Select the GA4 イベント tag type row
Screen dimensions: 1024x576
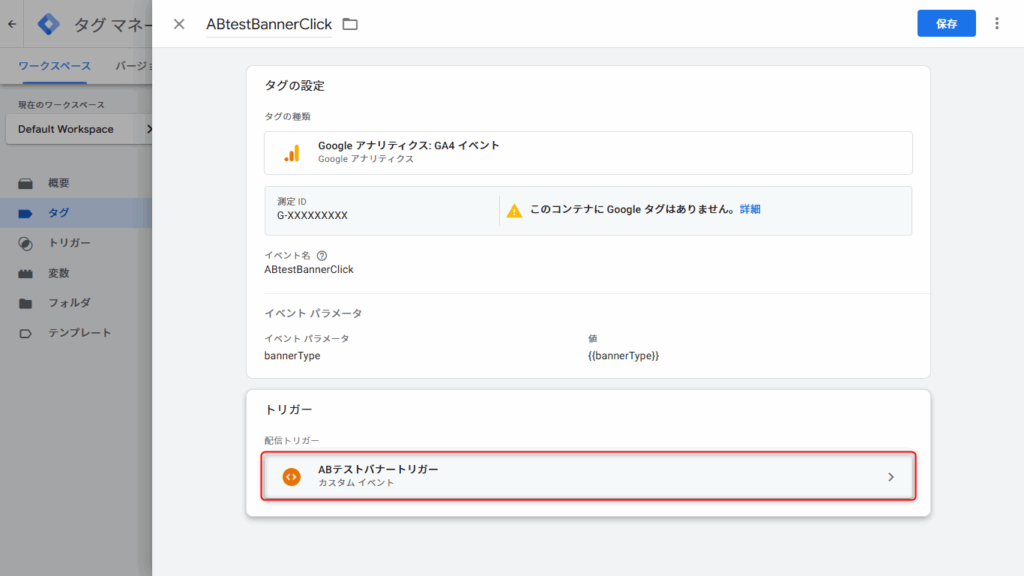588,153
